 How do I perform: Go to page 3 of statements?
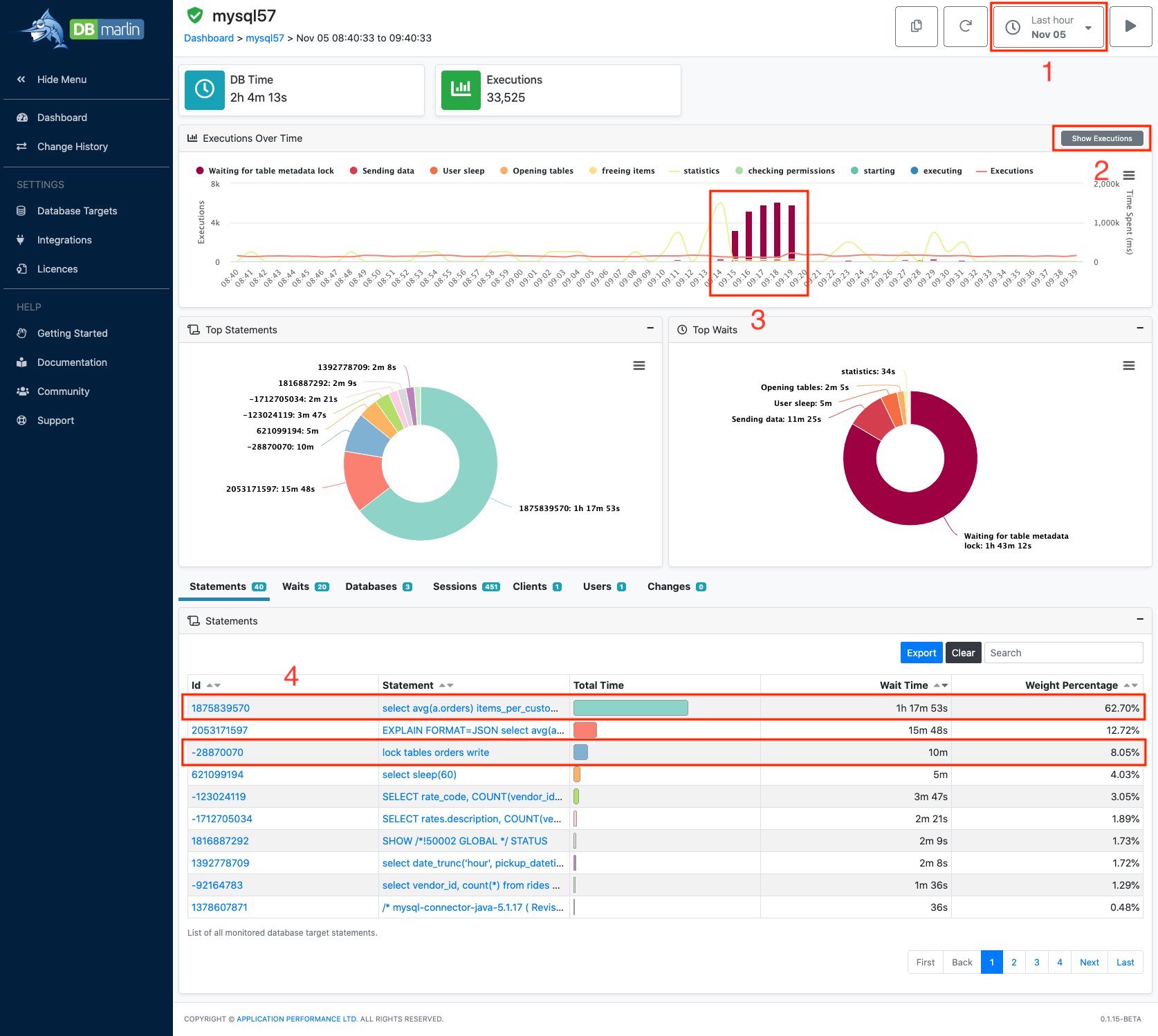tap(1037, 962)
